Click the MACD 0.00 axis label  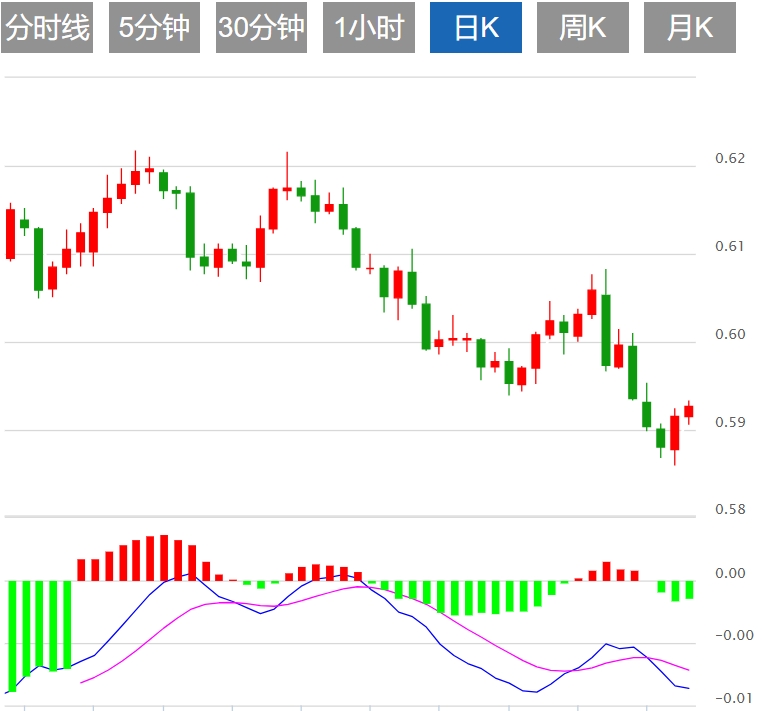tap(731, 573)
